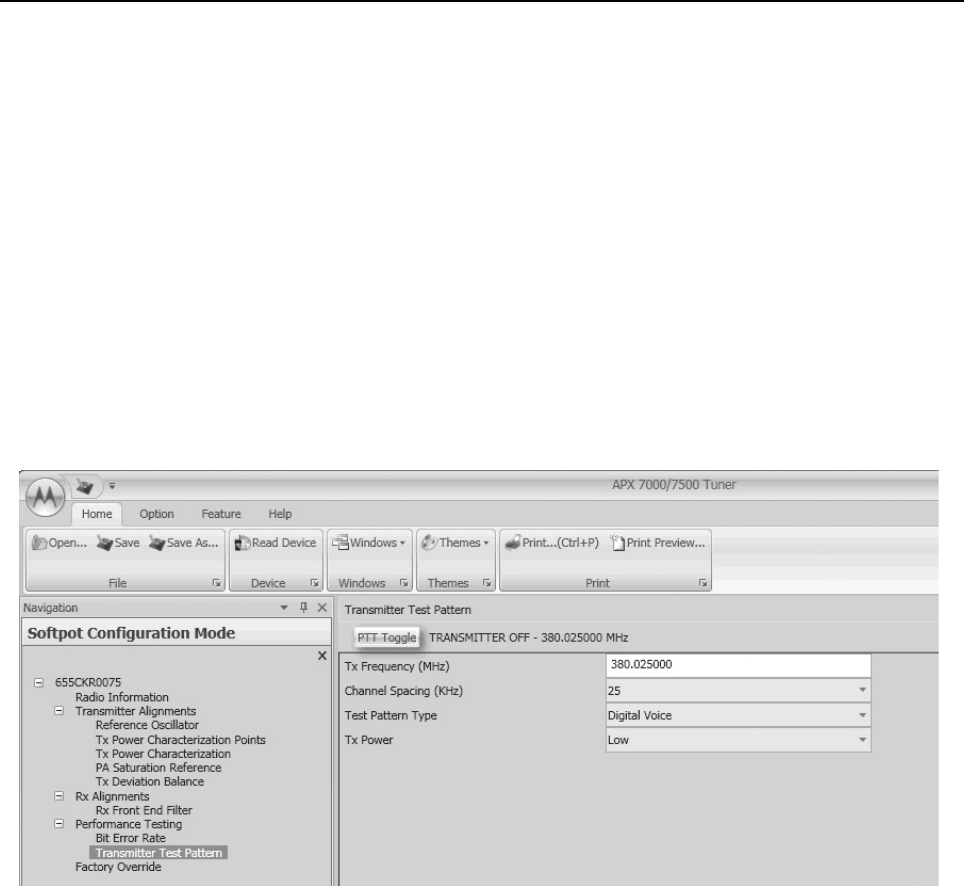The width and height of the screenshot is (964, 886).
Task: Click the Open... file button
Action: click(x=59, y=543)
